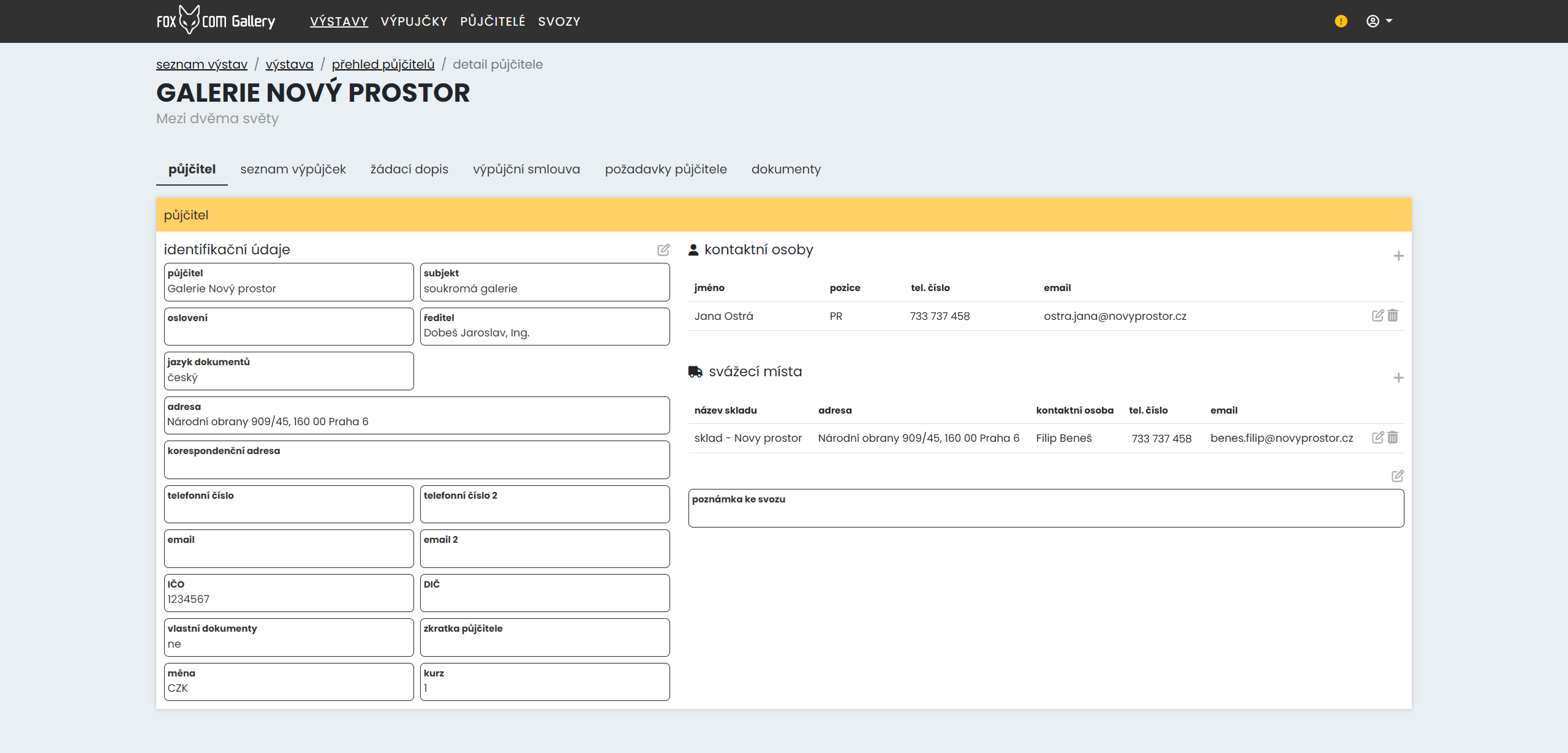Open the dokumenty tab

pyautogui.click(x=786, y=169)
